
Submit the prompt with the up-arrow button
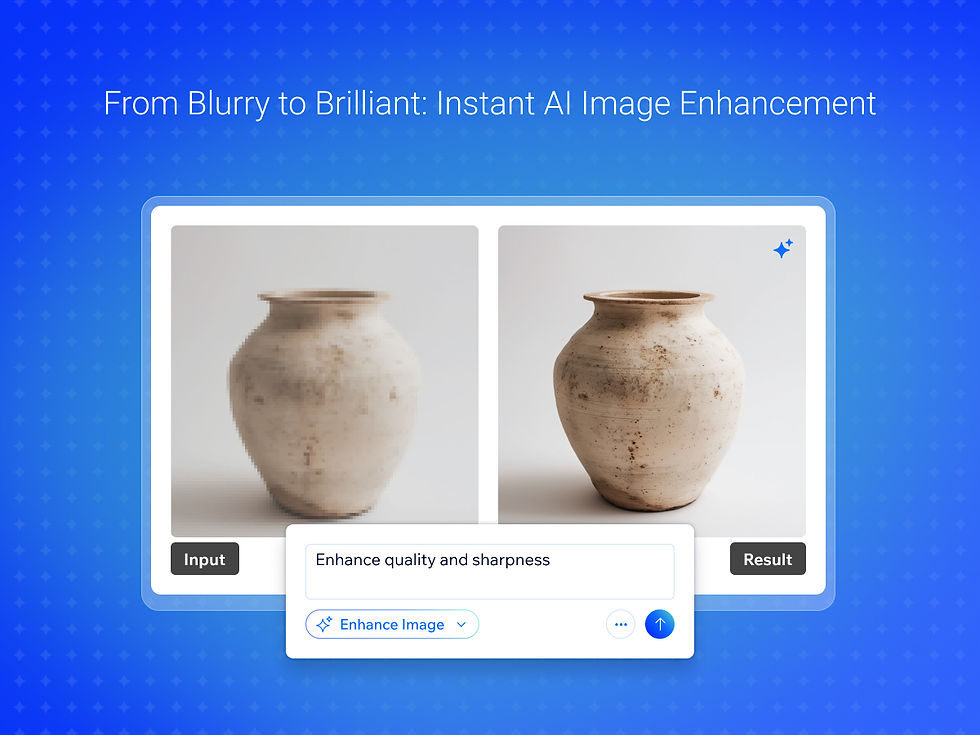pos(659,624)
